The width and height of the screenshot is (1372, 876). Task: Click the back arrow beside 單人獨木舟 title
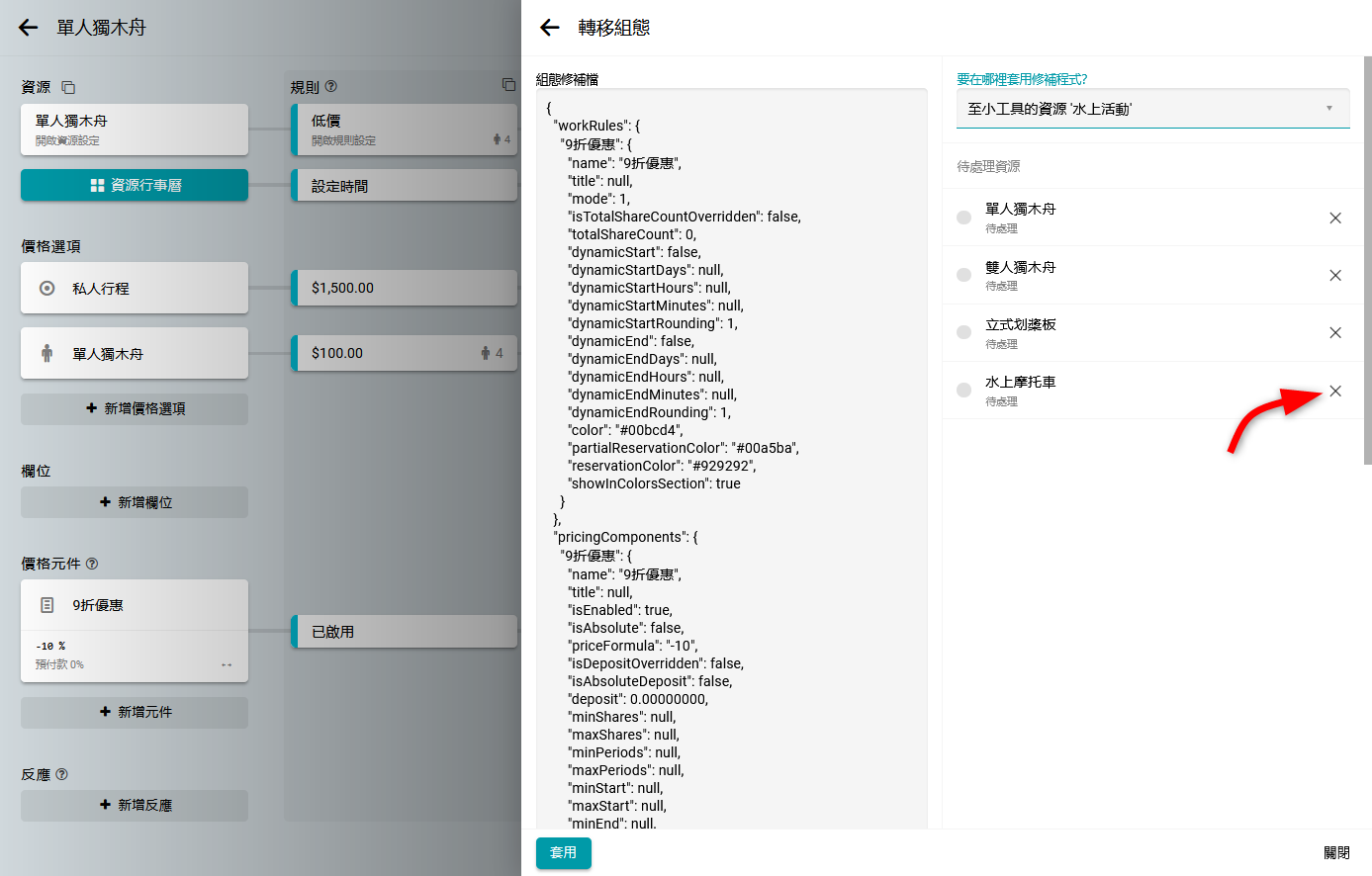[x=28, y=28]
